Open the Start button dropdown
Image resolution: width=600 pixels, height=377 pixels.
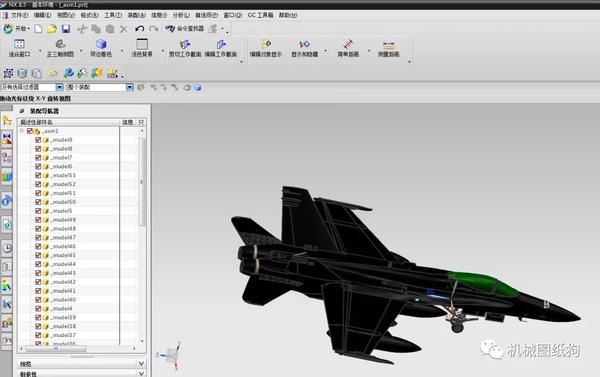(17, 29)
